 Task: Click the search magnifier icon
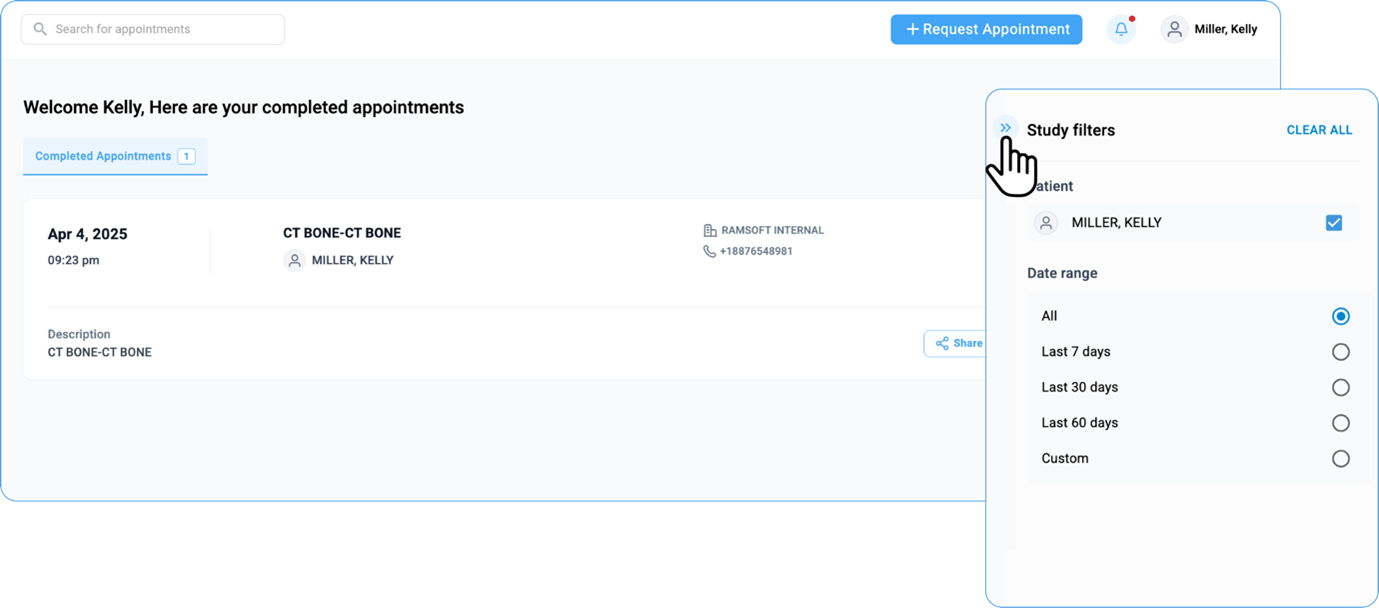pyautogui.click(x=40, y=30)
